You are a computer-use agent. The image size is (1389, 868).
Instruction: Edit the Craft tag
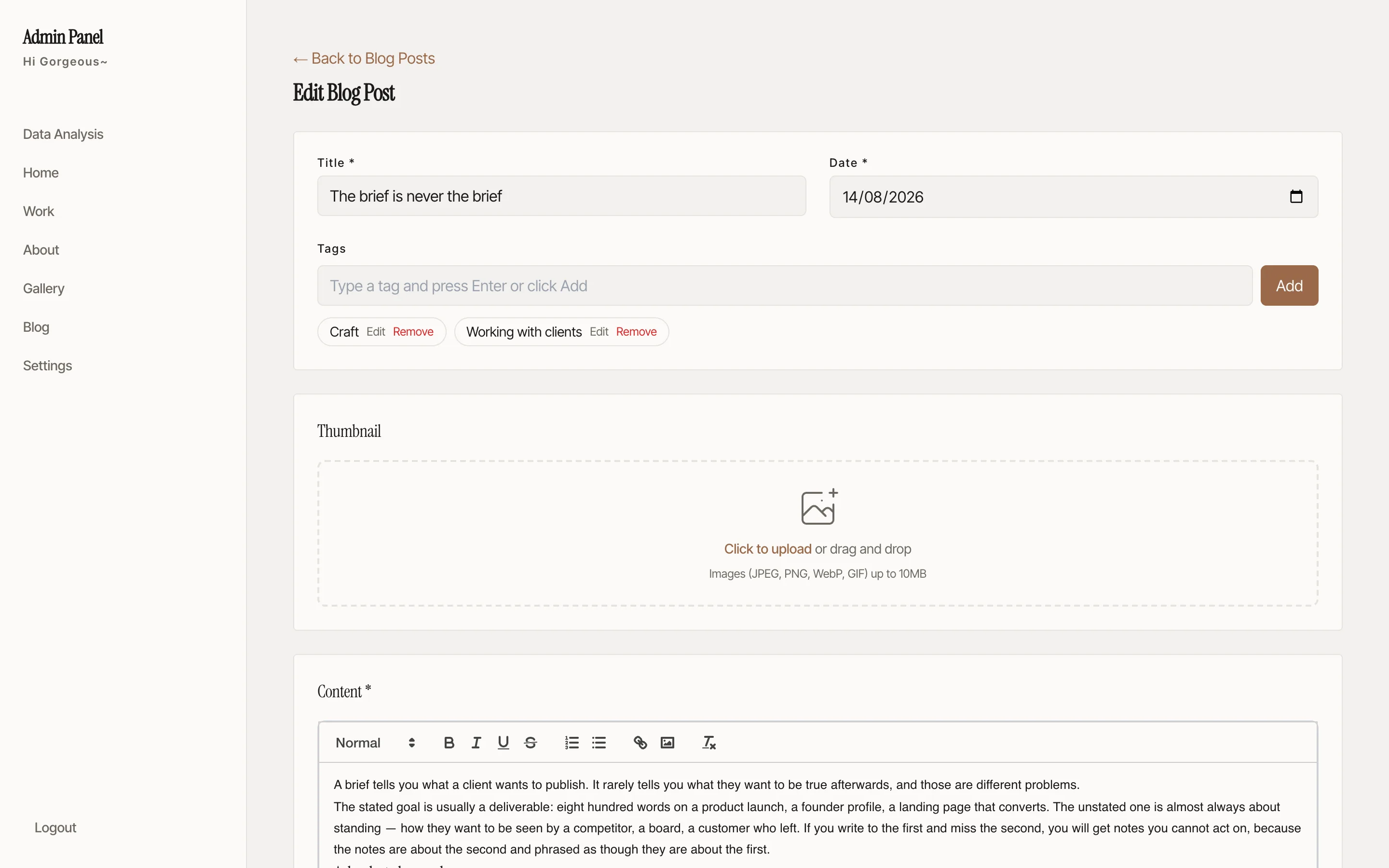tap(375, 332)
